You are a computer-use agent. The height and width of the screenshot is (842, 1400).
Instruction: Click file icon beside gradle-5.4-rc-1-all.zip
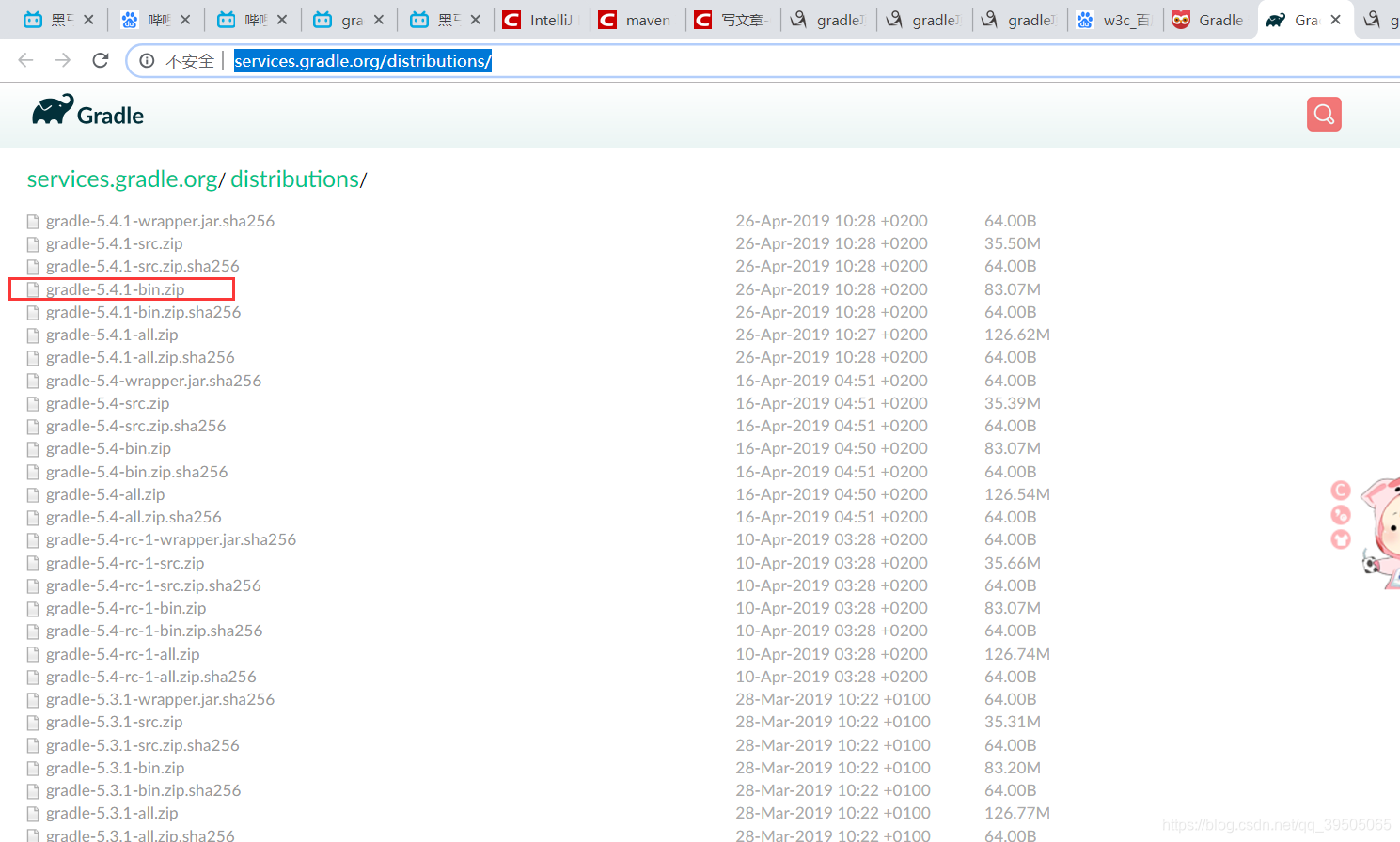(x=33, y=655)
